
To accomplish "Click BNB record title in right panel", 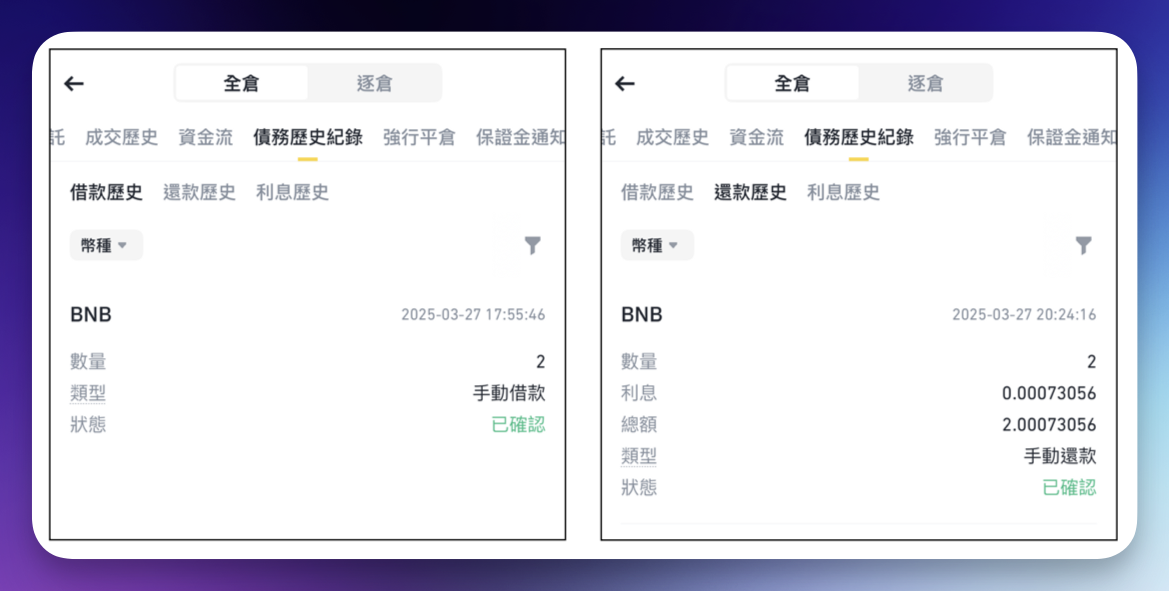I will click(x=642, y=315).
